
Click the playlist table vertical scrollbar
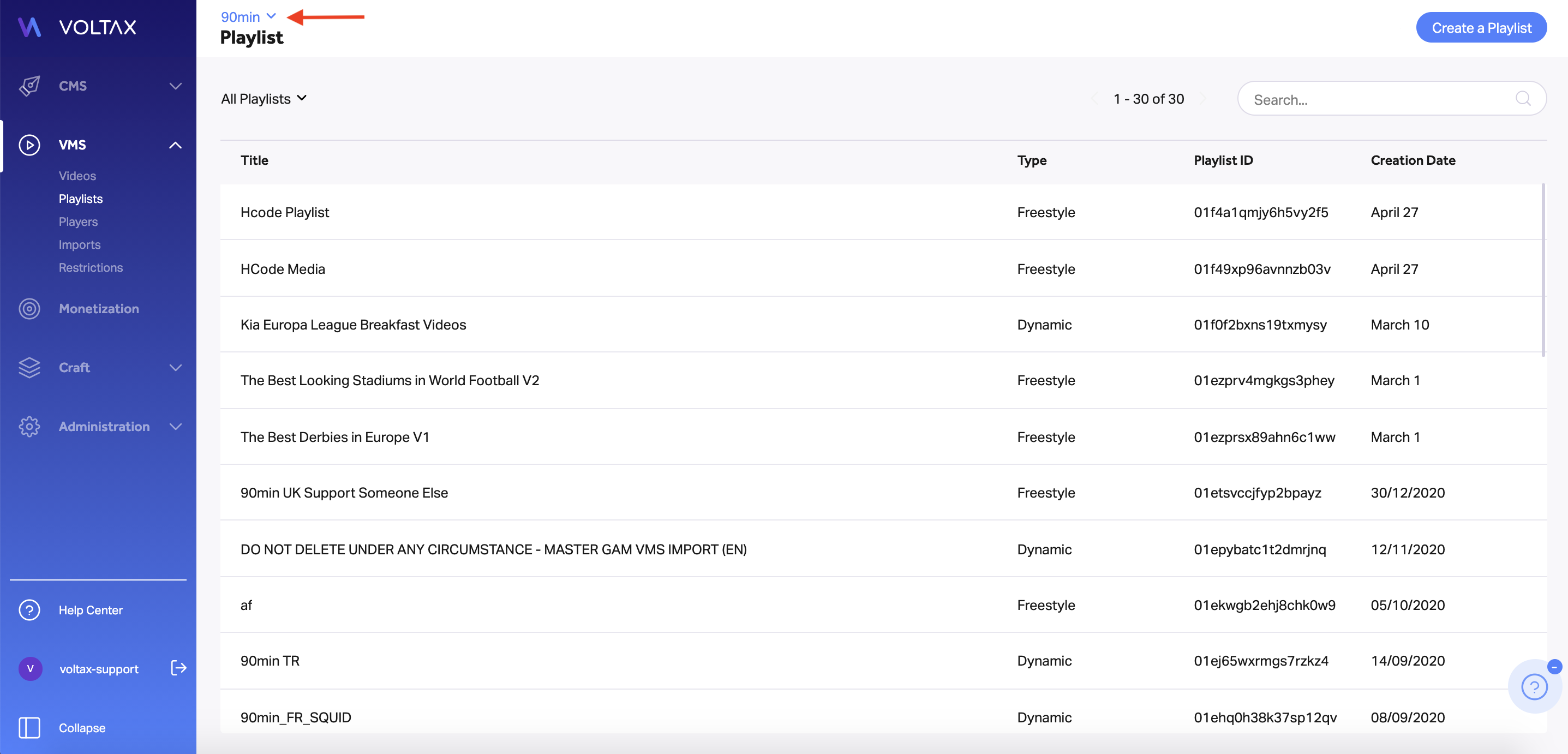coord(1543,270)
